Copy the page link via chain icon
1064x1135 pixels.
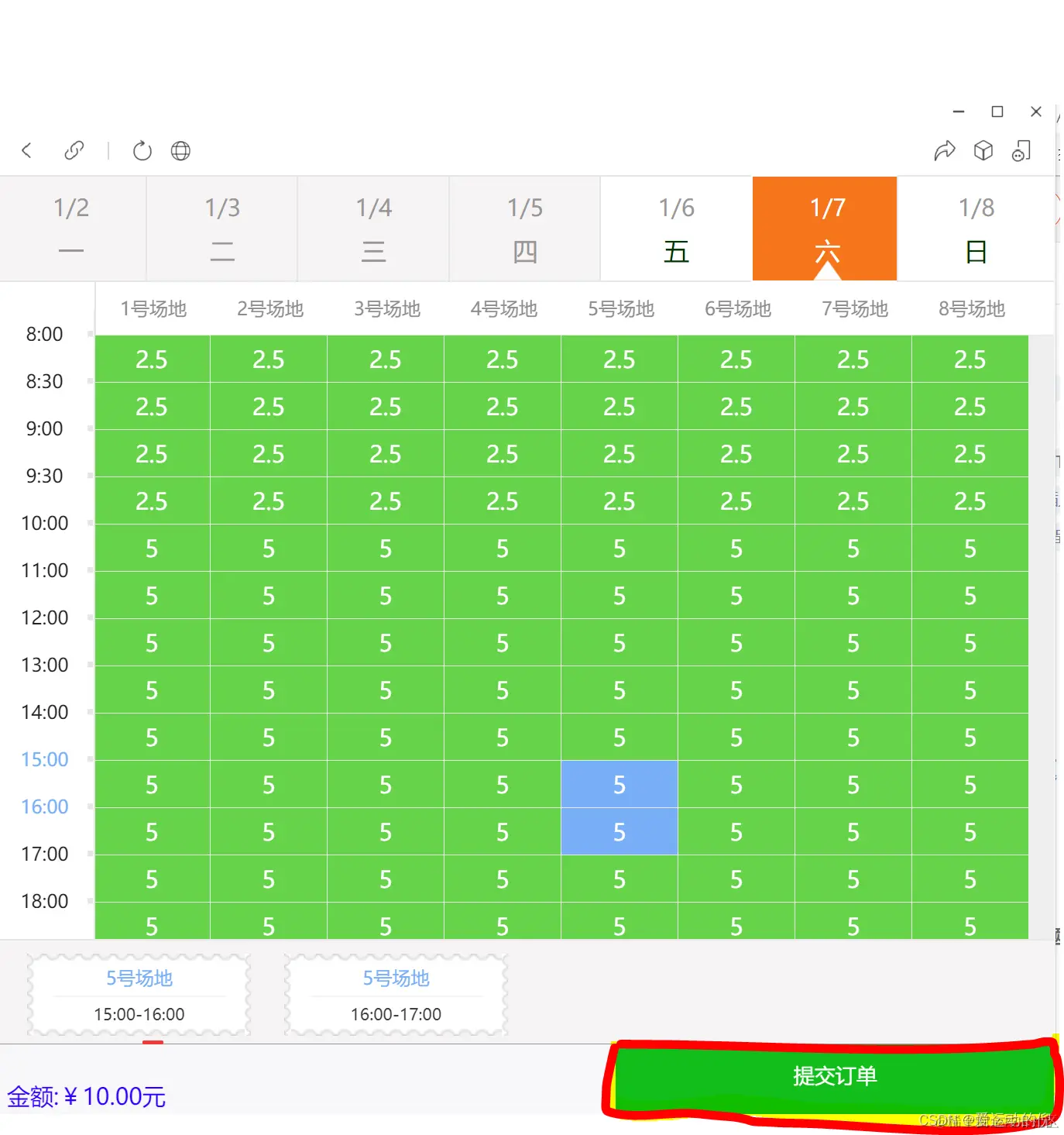pos(74,150)
